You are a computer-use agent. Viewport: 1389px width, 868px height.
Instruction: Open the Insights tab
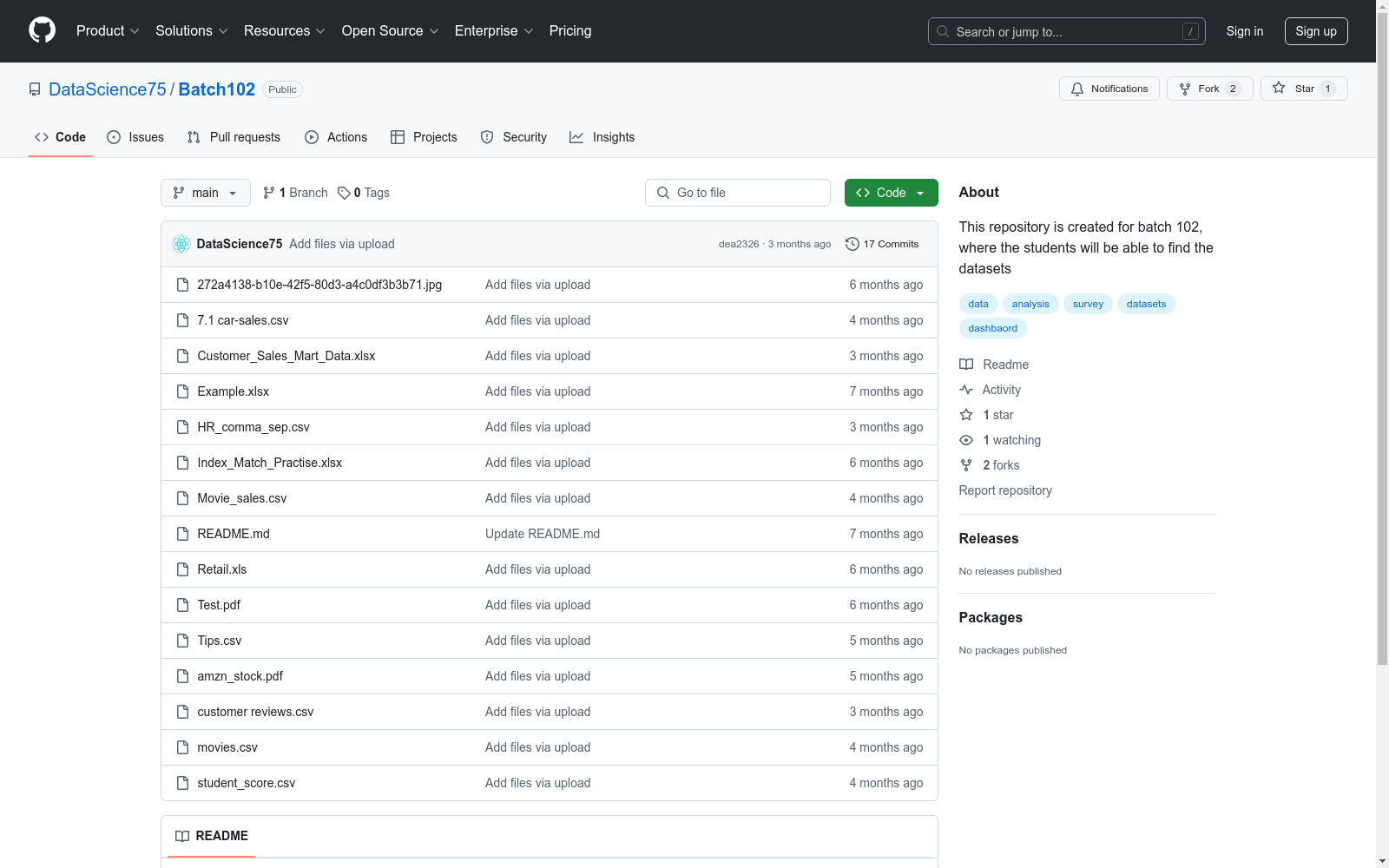[602, 137]
